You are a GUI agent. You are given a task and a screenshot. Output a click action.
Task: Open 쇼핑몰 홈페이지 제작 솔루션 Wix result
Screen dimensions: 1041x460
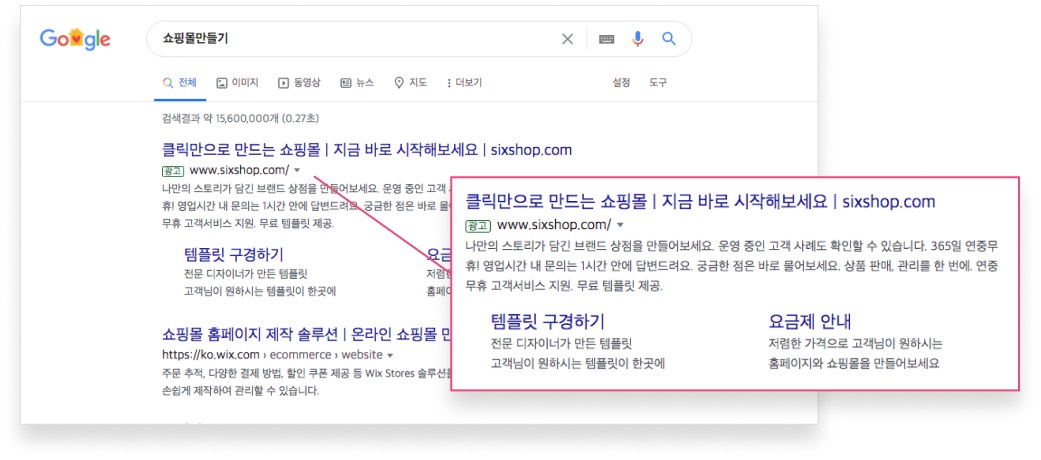(306, 333)
